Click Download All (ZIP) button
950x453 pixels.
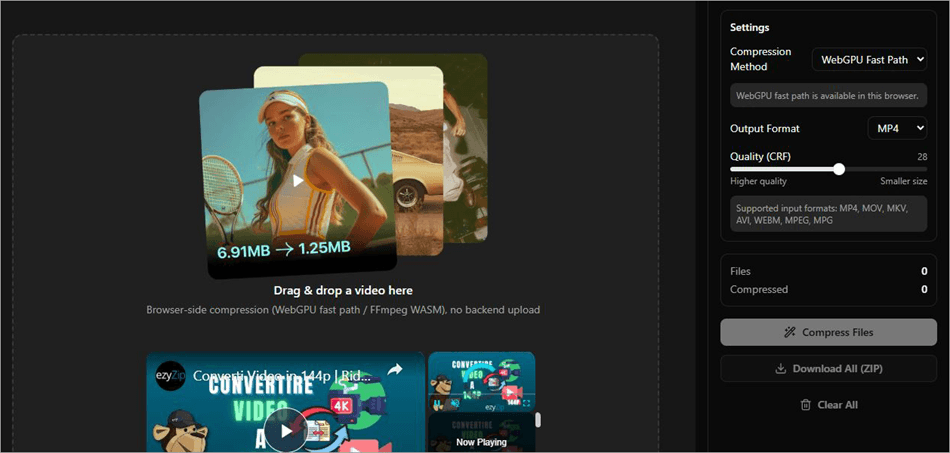(x=828, y=368)
